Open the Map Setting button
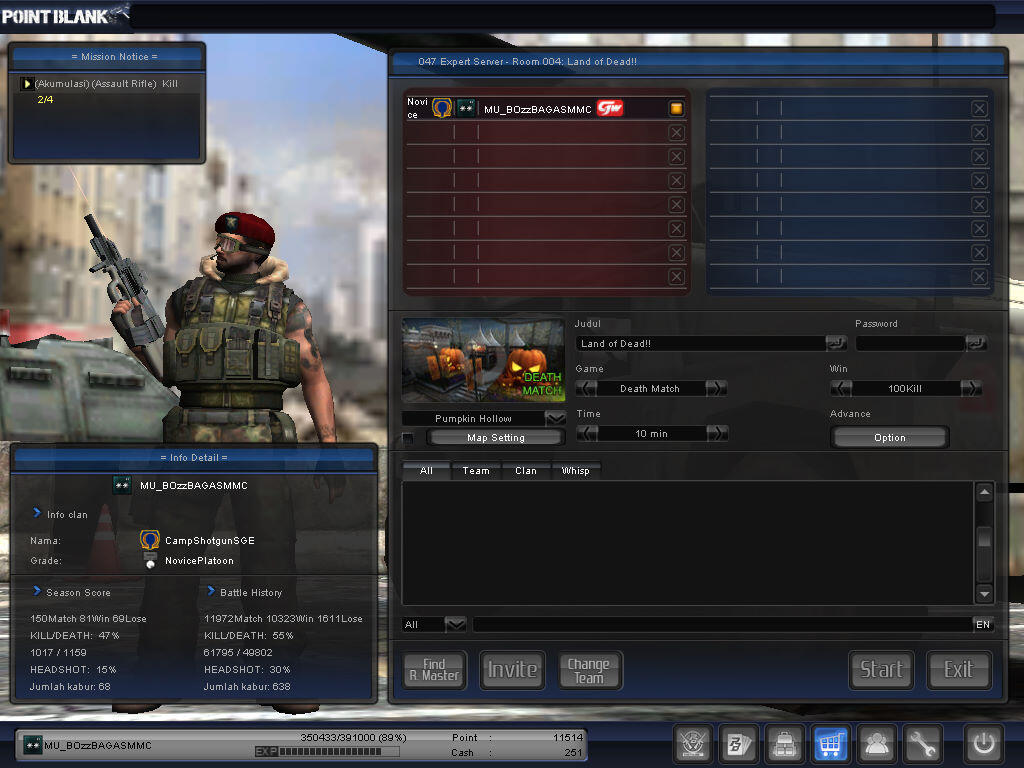1024x768 pixels. [x=496, y=438]
